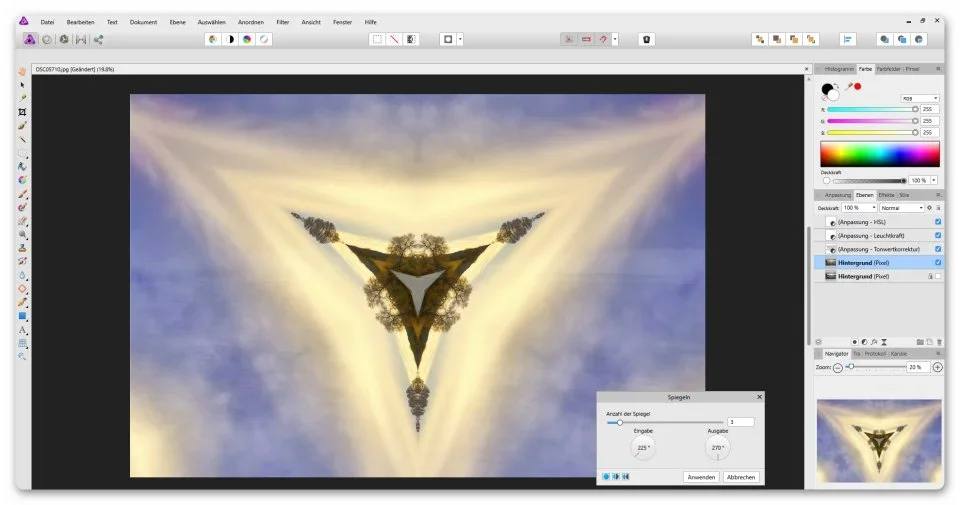Click the rainbow color spectrum bar
The image size is (960, 505).
(880, 154)
